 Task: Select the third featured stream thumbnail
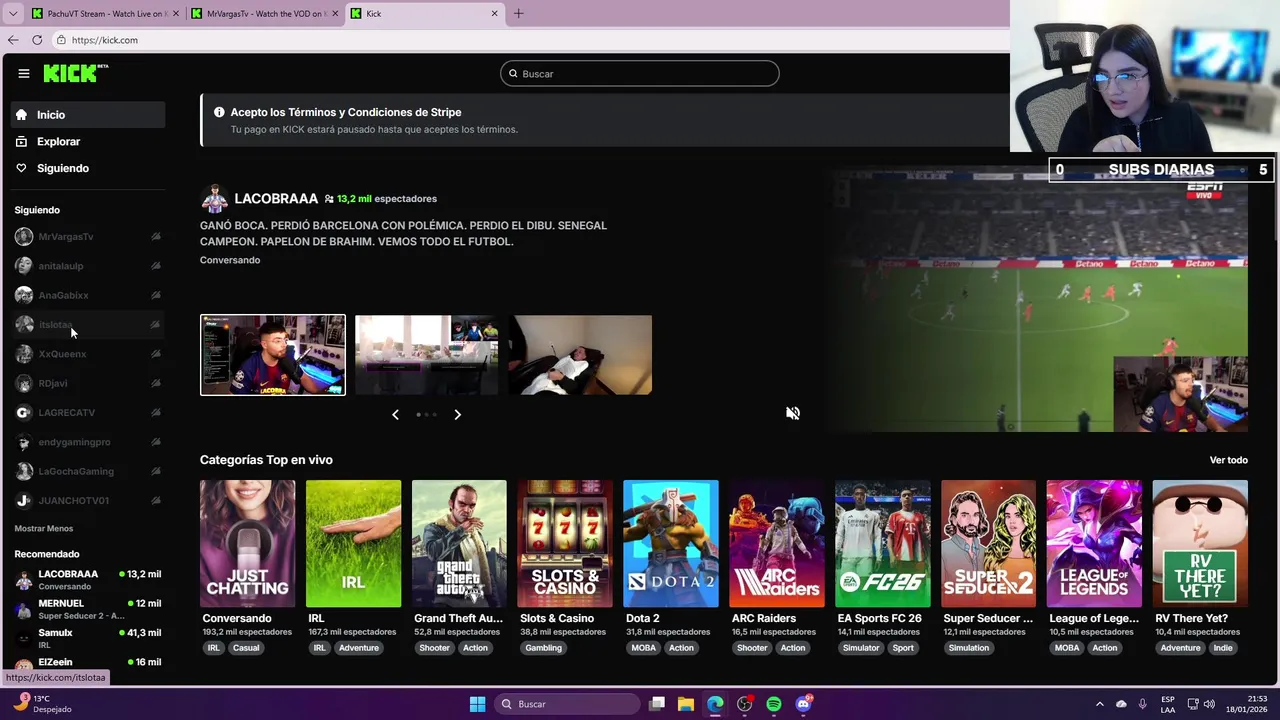[x=580, y=355]
